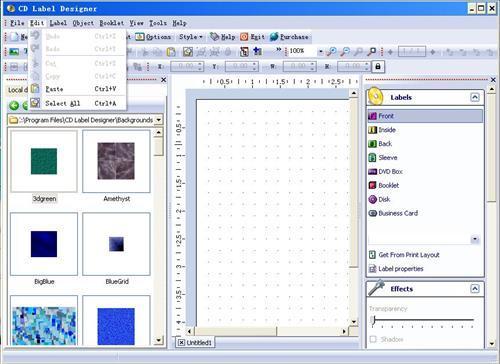The height and width of the screenshot is (364, 500).
Task: Click the insert image toolbar icon
Action: 14,51
